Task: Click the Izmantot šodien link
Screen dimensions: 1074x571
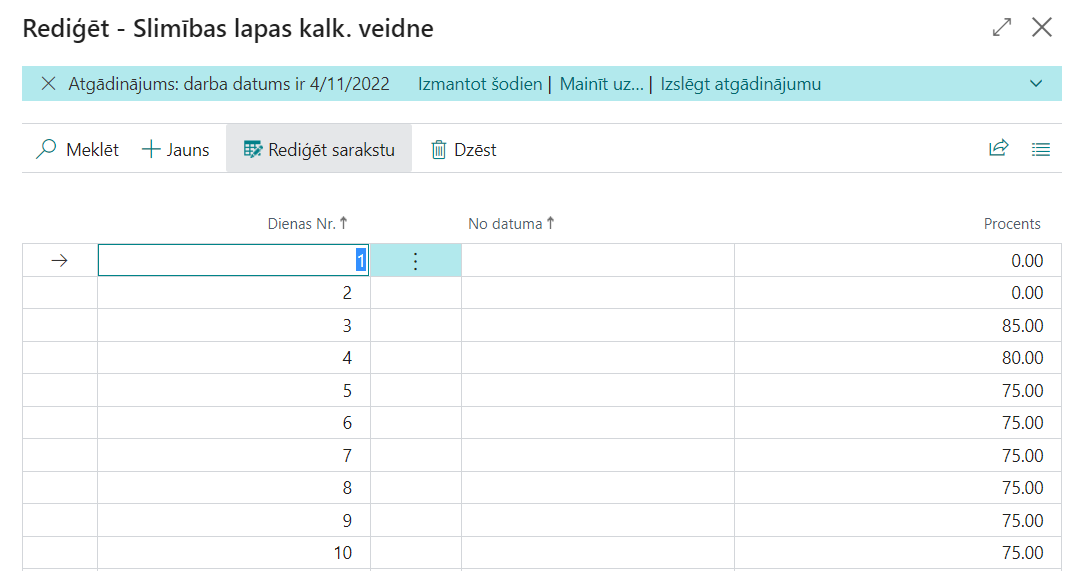Action: [x=480, y=84]
